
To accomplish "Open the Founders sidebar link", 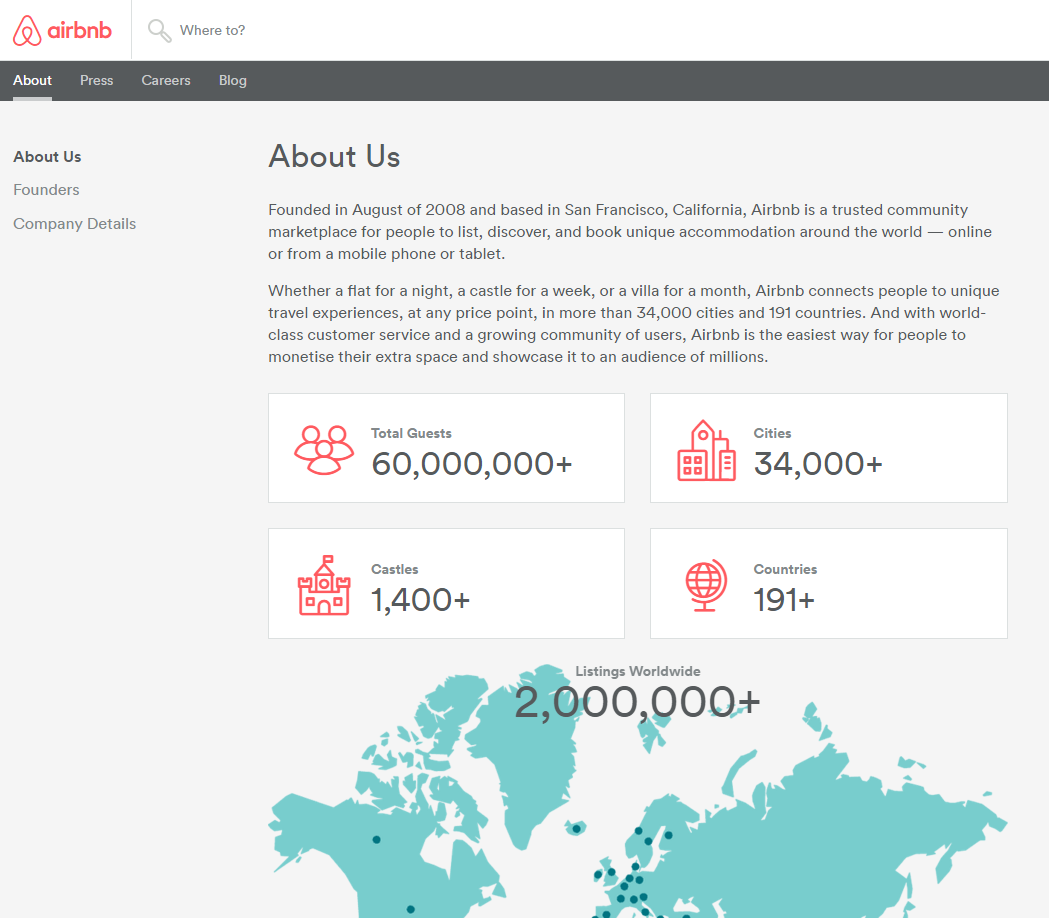I will point(46,190).
